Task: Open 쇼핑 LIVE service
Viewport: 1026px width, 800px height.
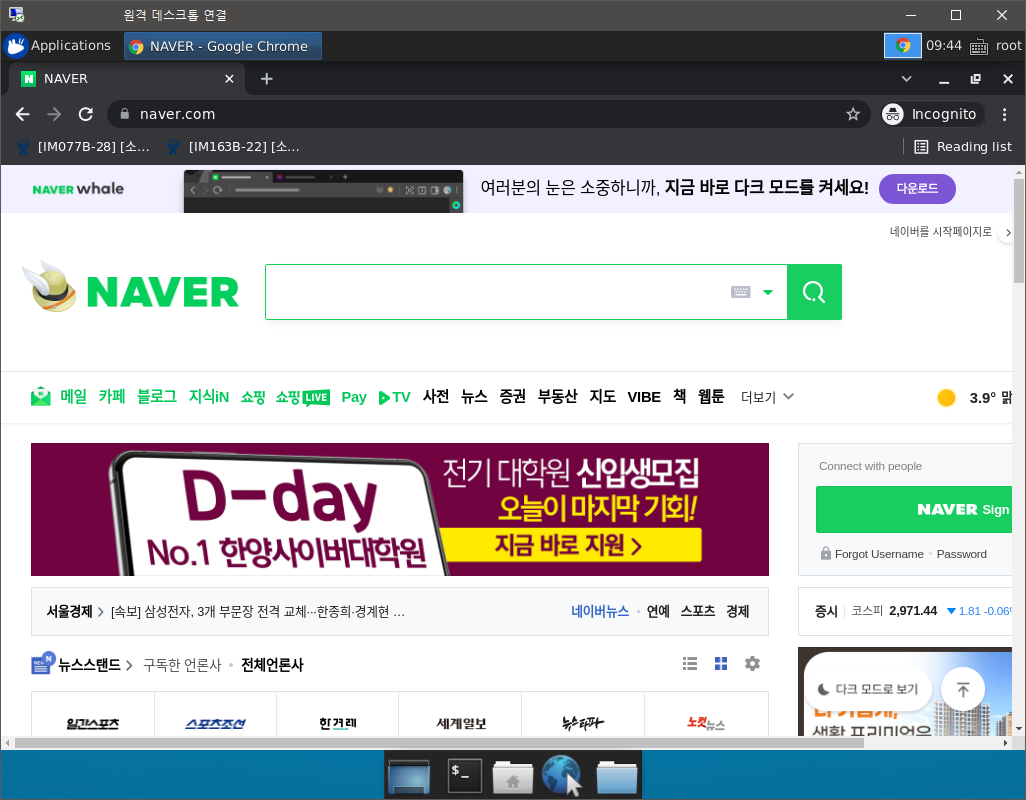Action: coord(302,397)
